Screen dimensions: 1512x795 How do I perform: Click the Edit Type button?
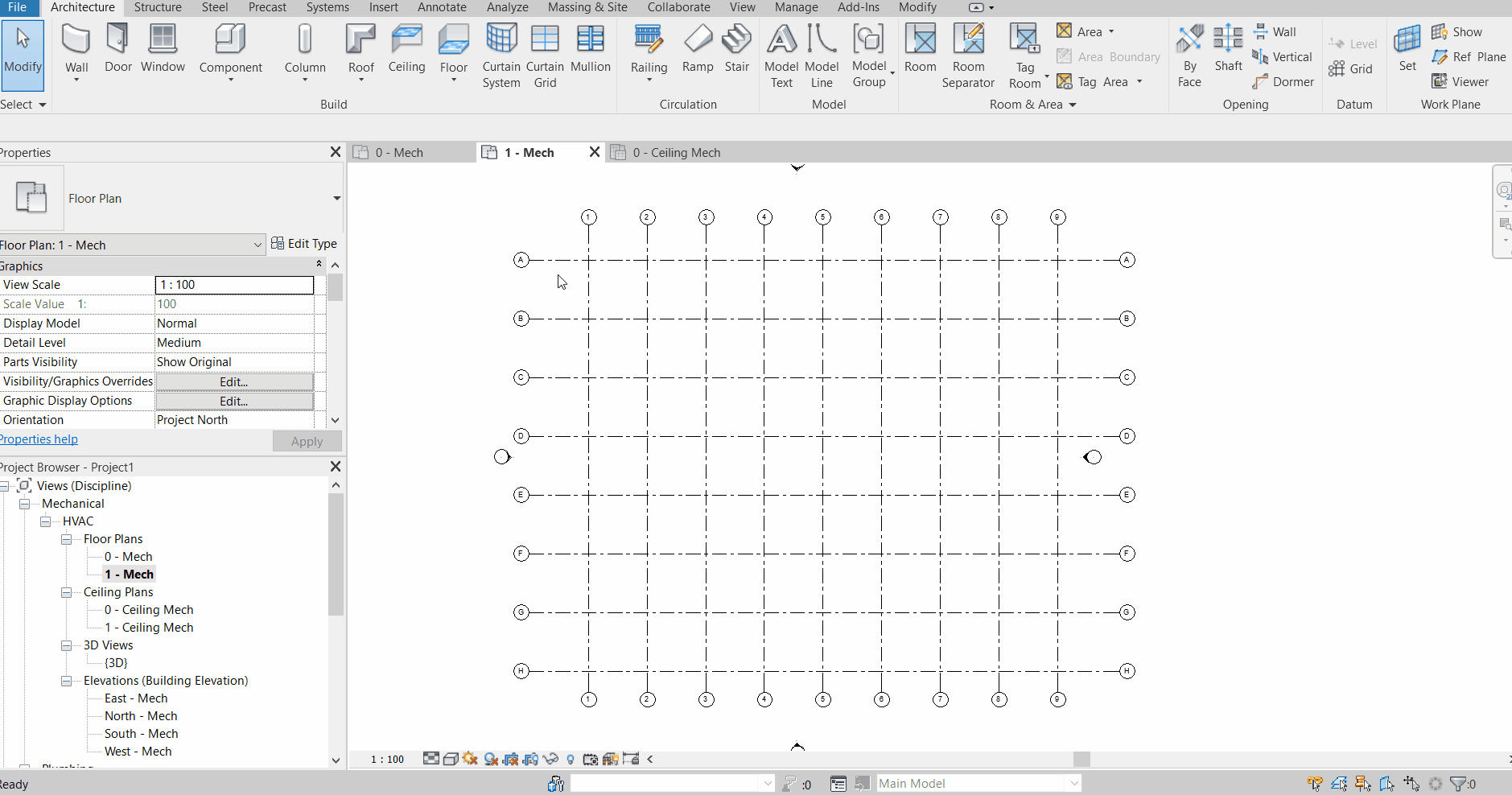click(304, 244)
